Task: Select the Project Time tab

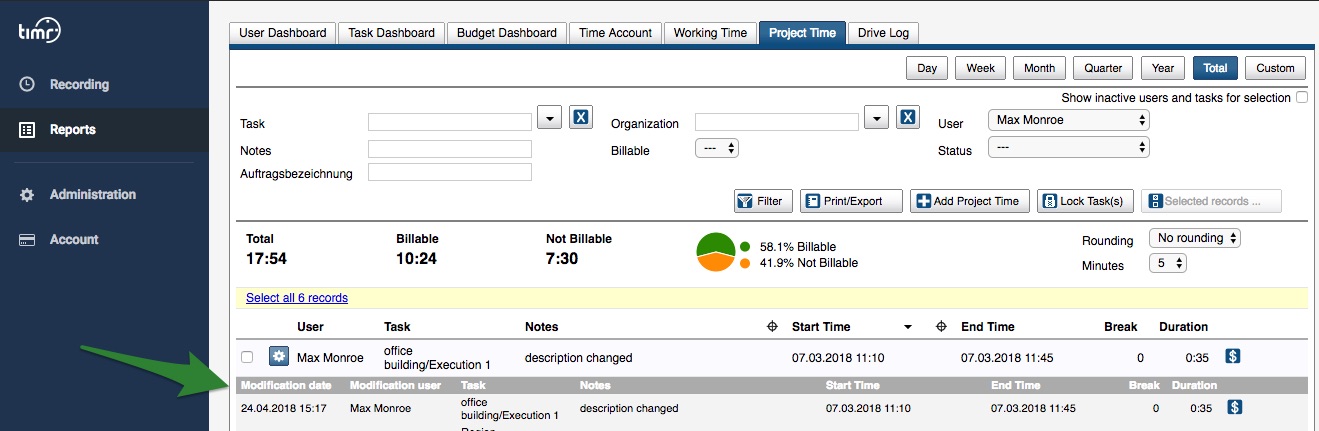Action: (x=802, y=33)
